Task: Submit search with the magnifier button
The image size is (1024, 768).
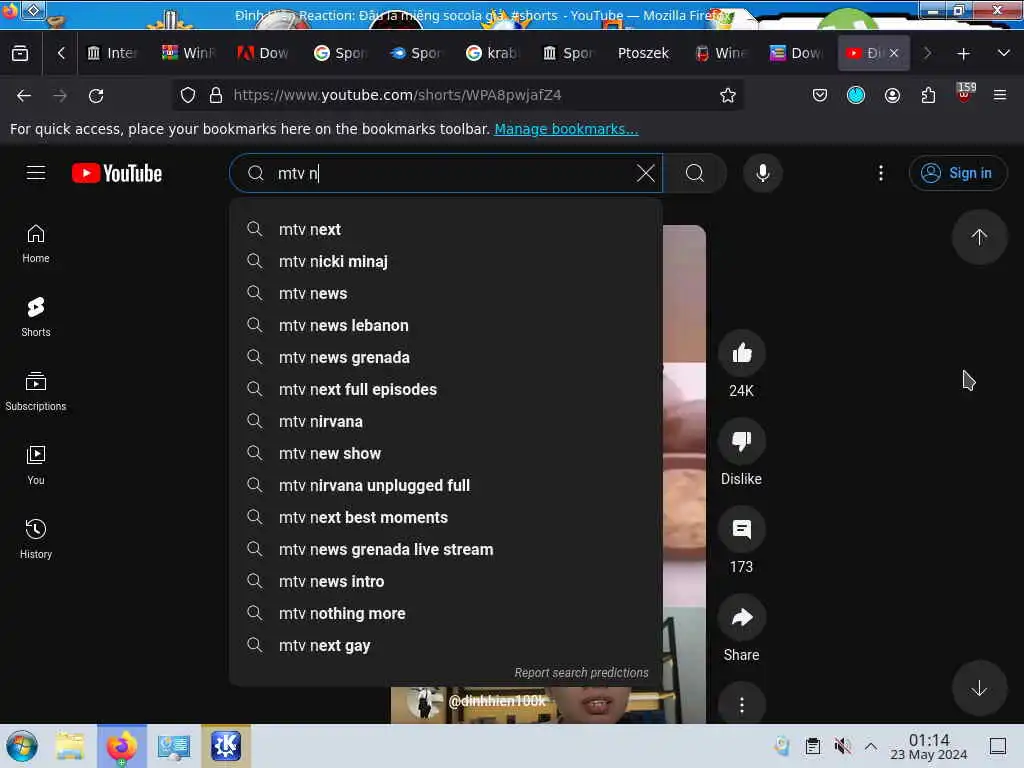Action: click(x=695, y=173)
